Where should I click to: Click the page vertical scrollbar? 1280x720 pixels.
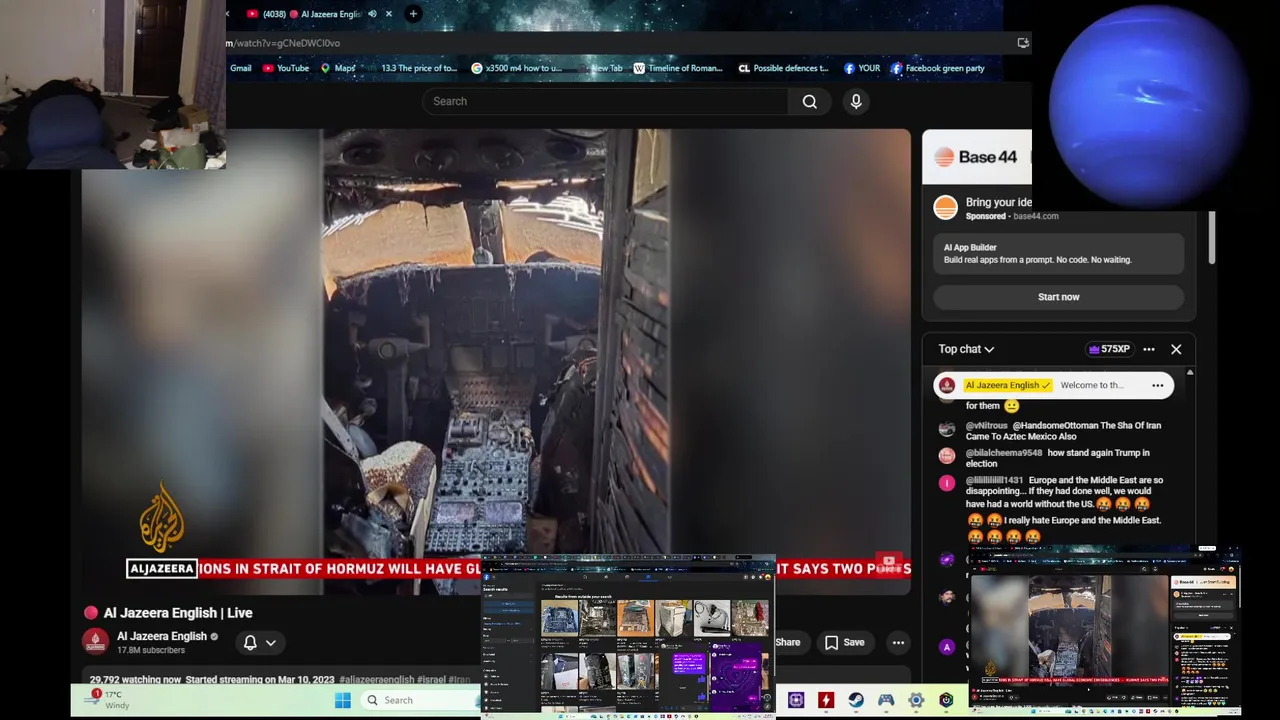pyautogui.click(x=1212, y=238)
